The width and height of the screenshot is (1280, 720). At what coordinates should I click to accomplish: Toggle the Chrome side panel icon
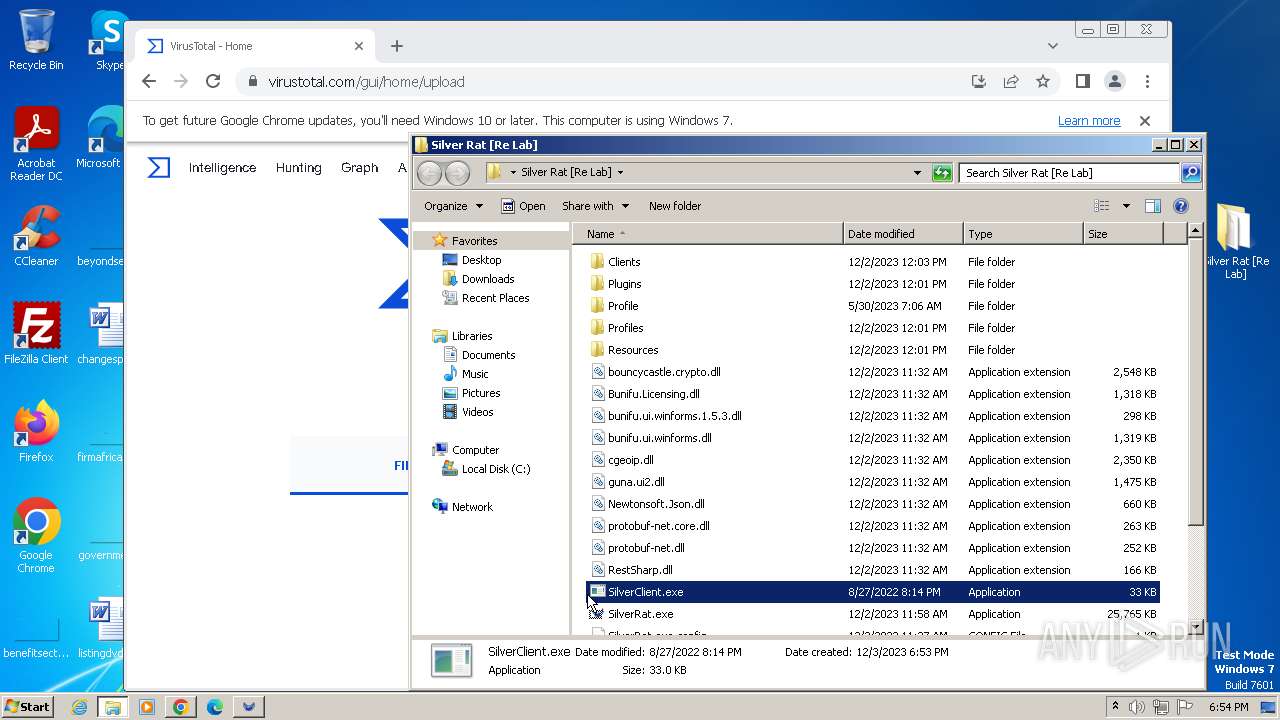click(1083, 82)
